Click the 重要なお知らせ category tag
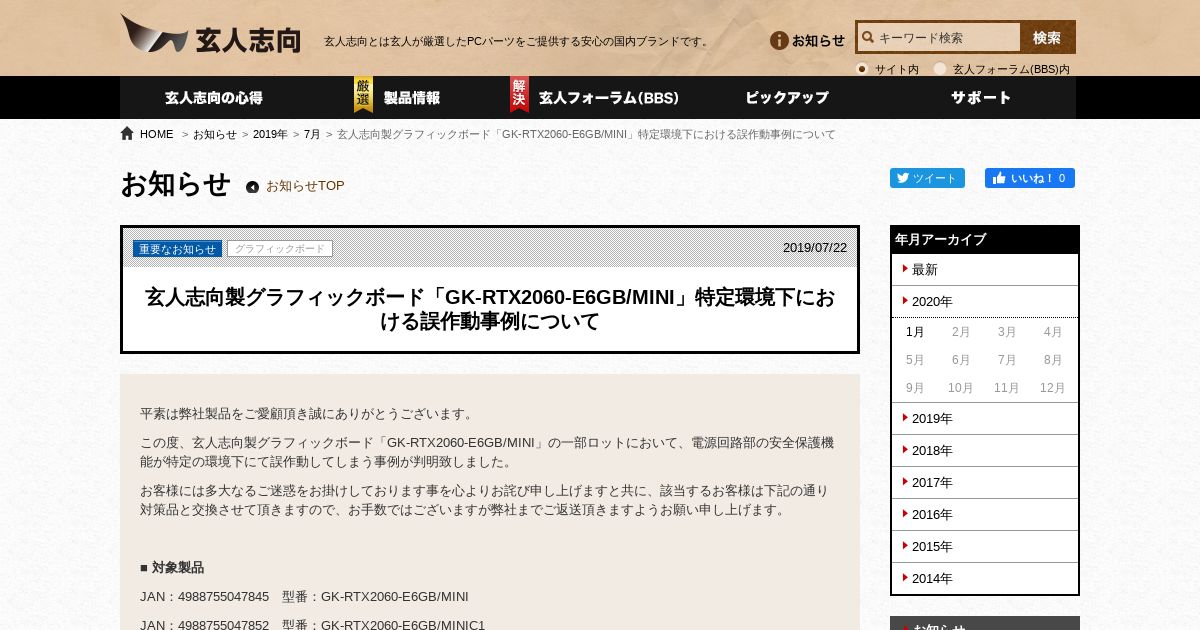Viewport: 1200px width, 630px height. pos(178,249)
